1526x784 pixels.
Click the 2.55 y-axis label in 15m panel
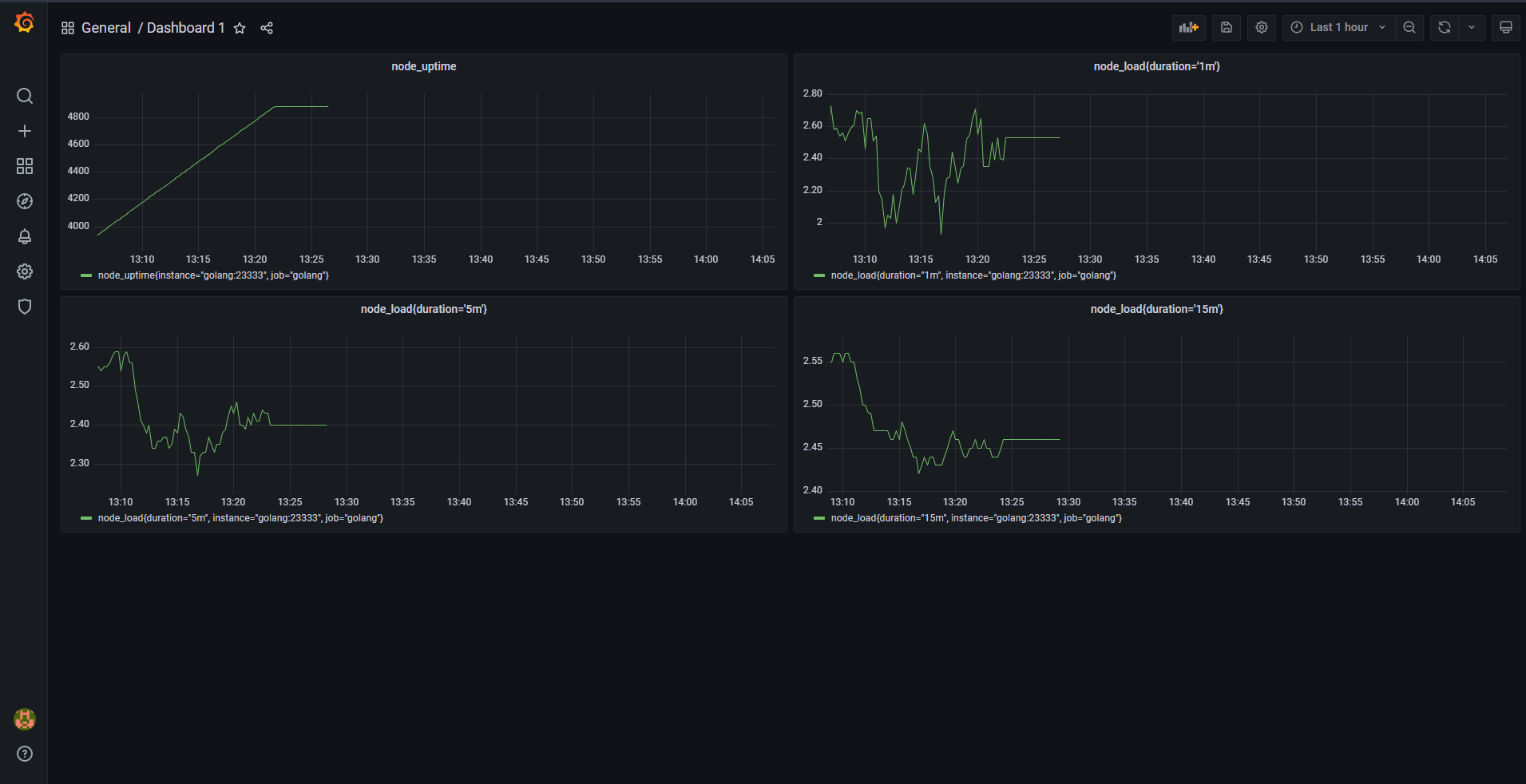[x=812, y=361]
